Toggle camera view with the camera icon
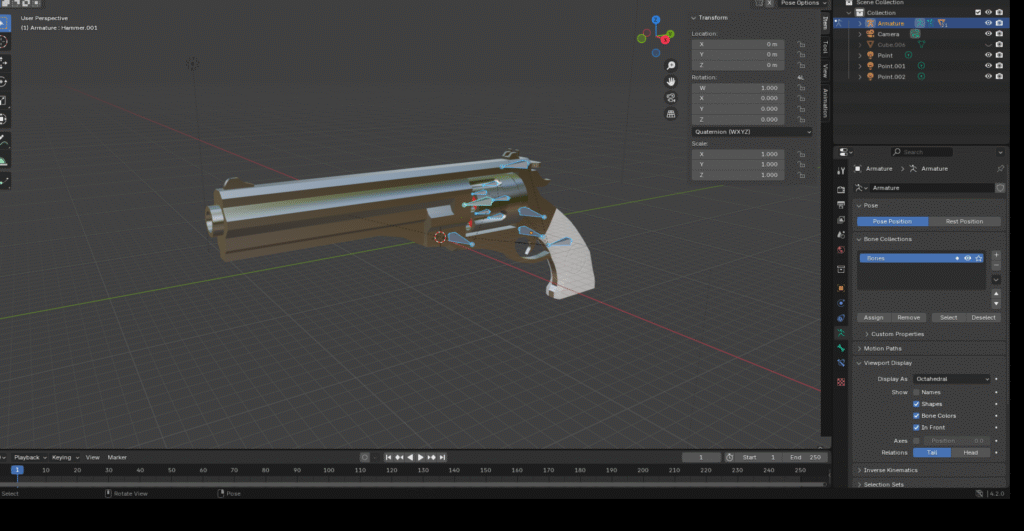Image resolution: width=1024 pixels, height=531 pixels. click(673, 97)
